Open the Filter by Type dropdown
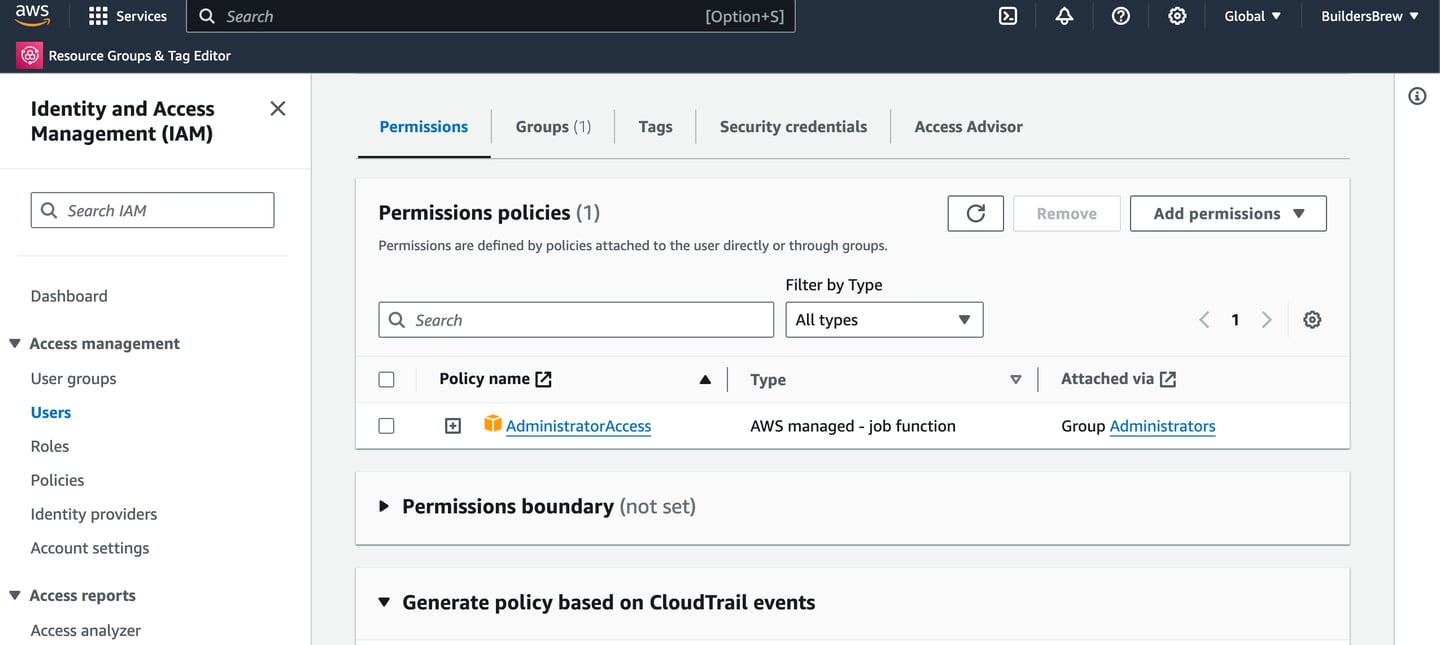The height and width of the screenshot is (645, 1440). tap(884, 320)
